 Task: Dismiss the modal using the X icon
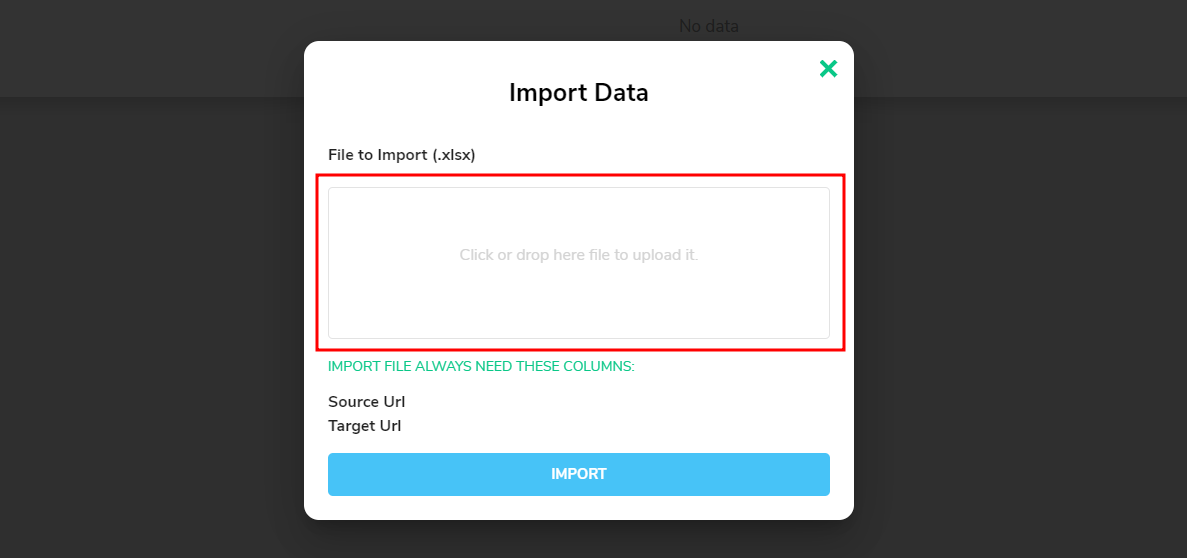(828, 69)
